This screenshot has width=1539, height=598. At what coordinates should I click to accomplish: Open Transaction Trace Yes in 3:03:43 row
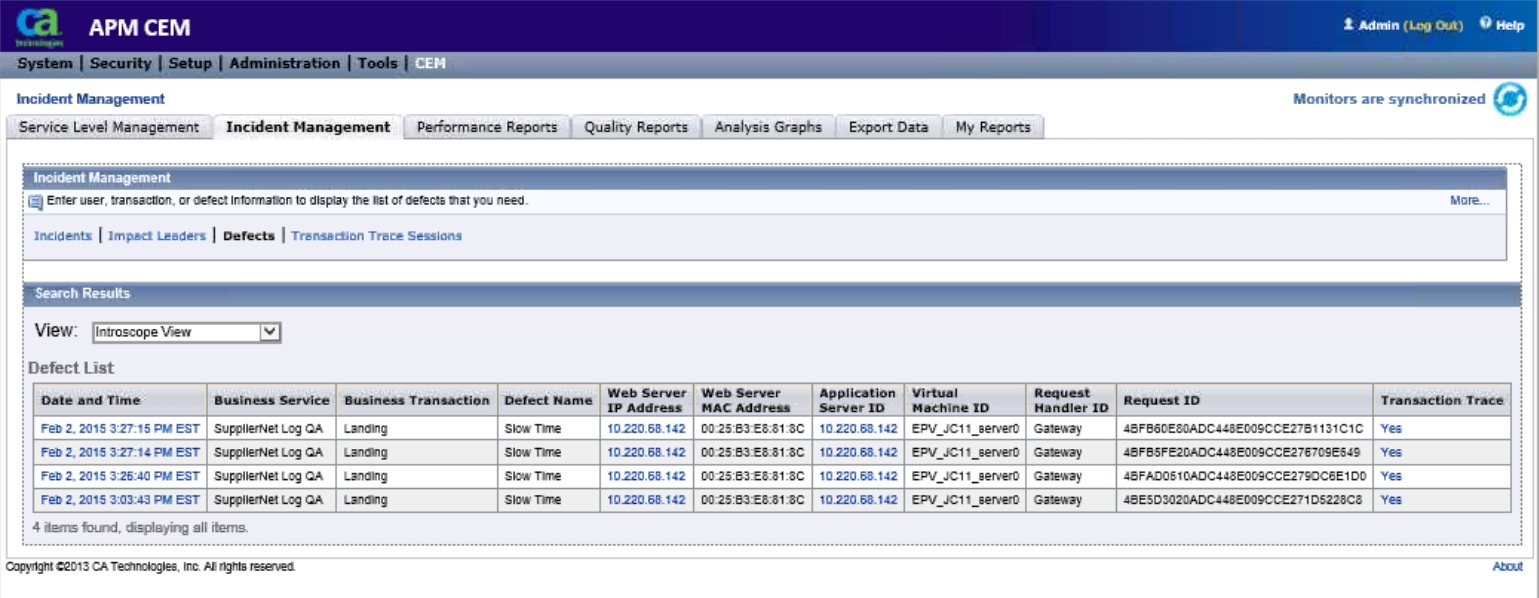coord(1391,500)
